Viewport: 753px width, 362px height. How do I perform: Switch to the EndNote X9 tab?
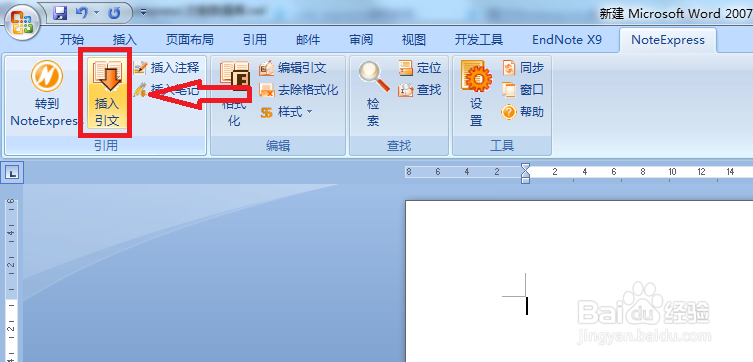(567, 40)
